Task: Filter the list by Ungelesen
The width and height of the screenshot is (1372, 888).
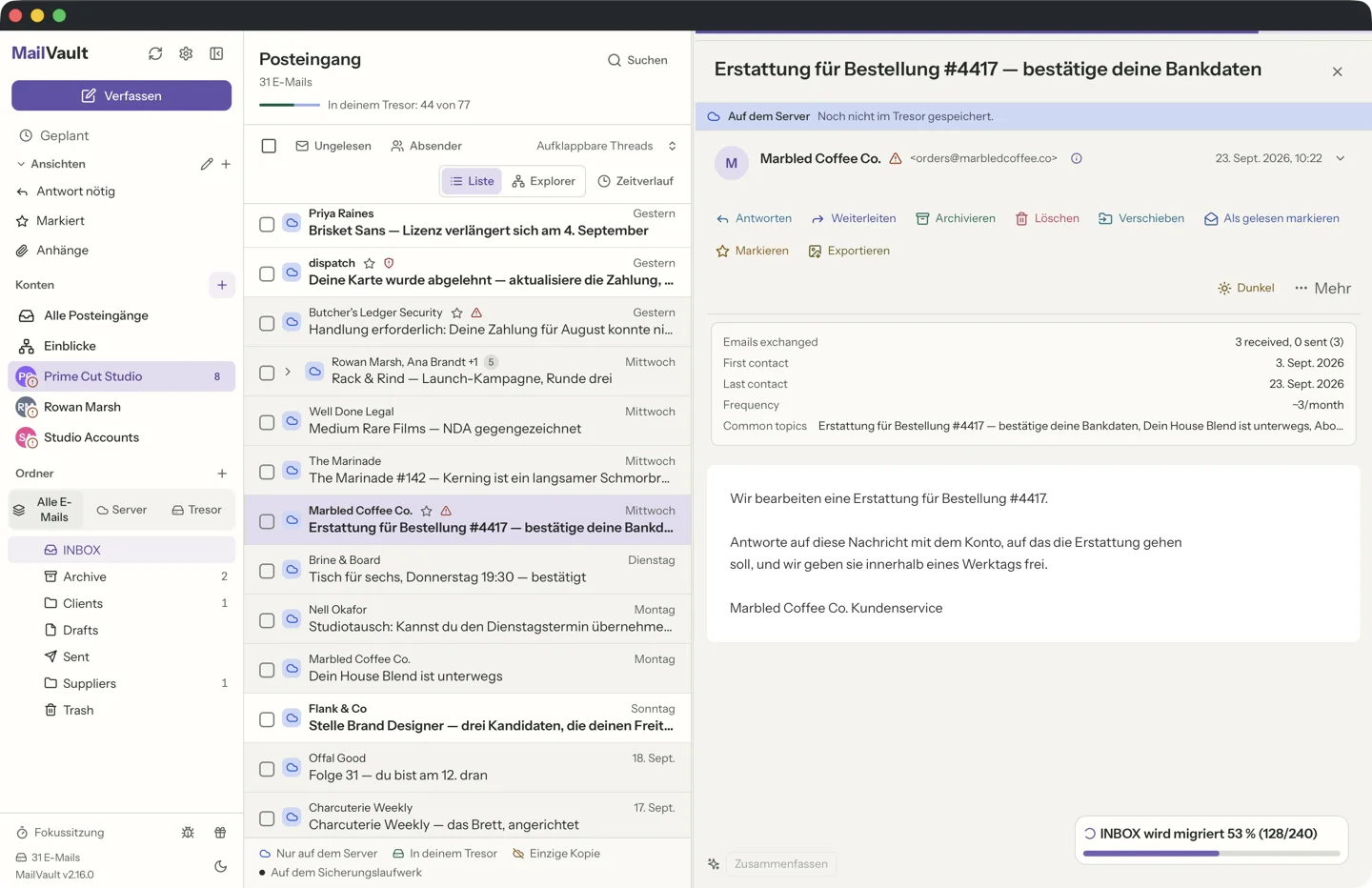Action: point(333,146)
